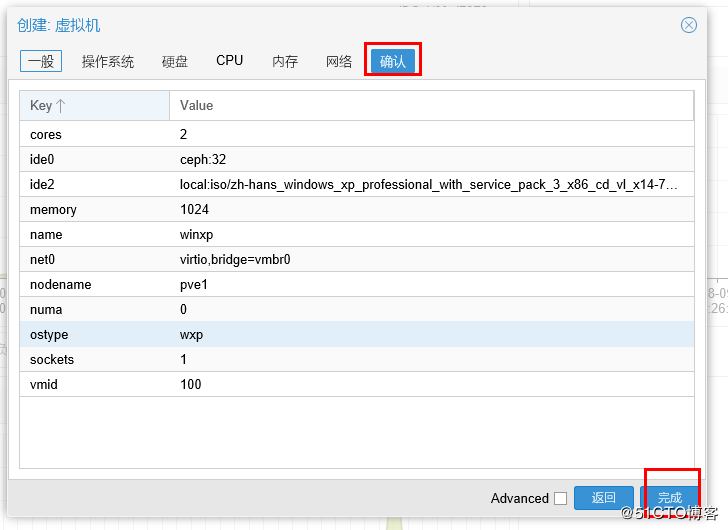Screen dimensions: 728x530
Task: Select the 确认 tab
Action: click(x=393, y=61)
